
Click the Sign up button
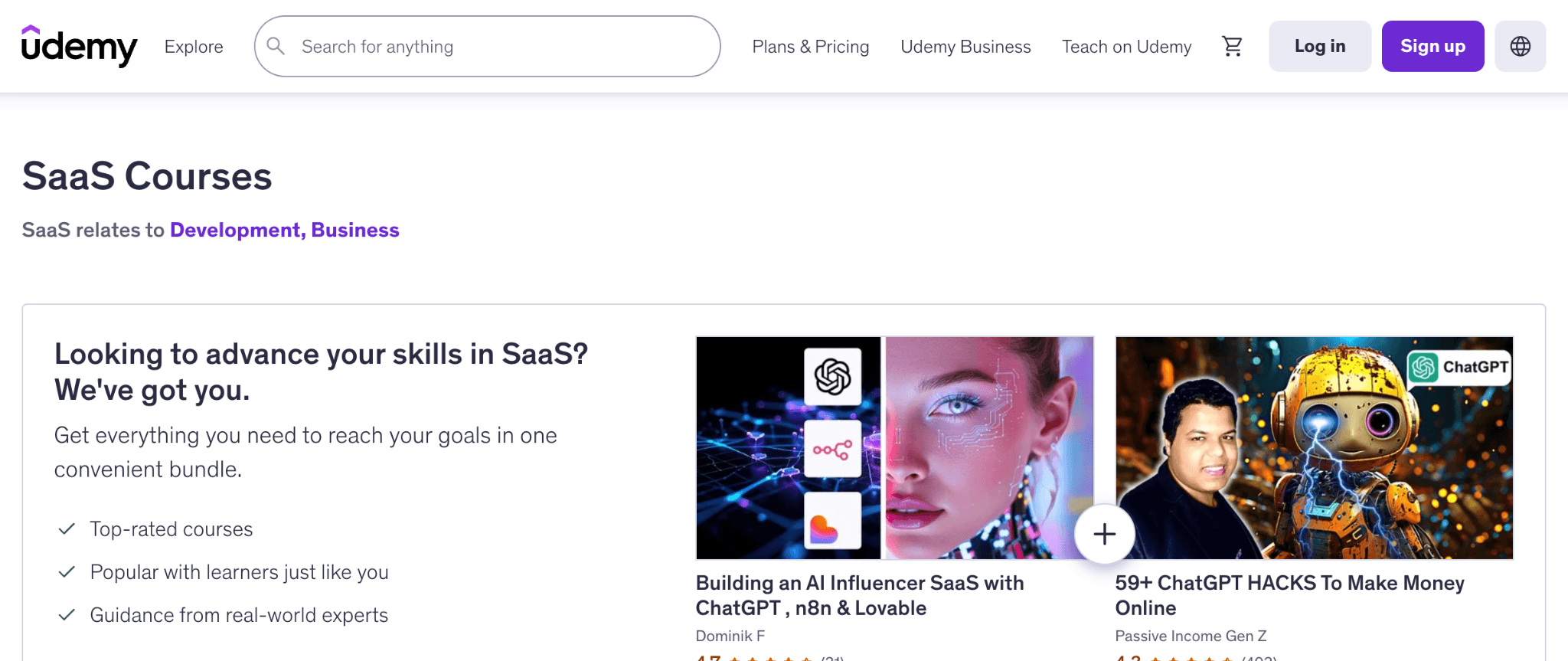coord(1432,47)
